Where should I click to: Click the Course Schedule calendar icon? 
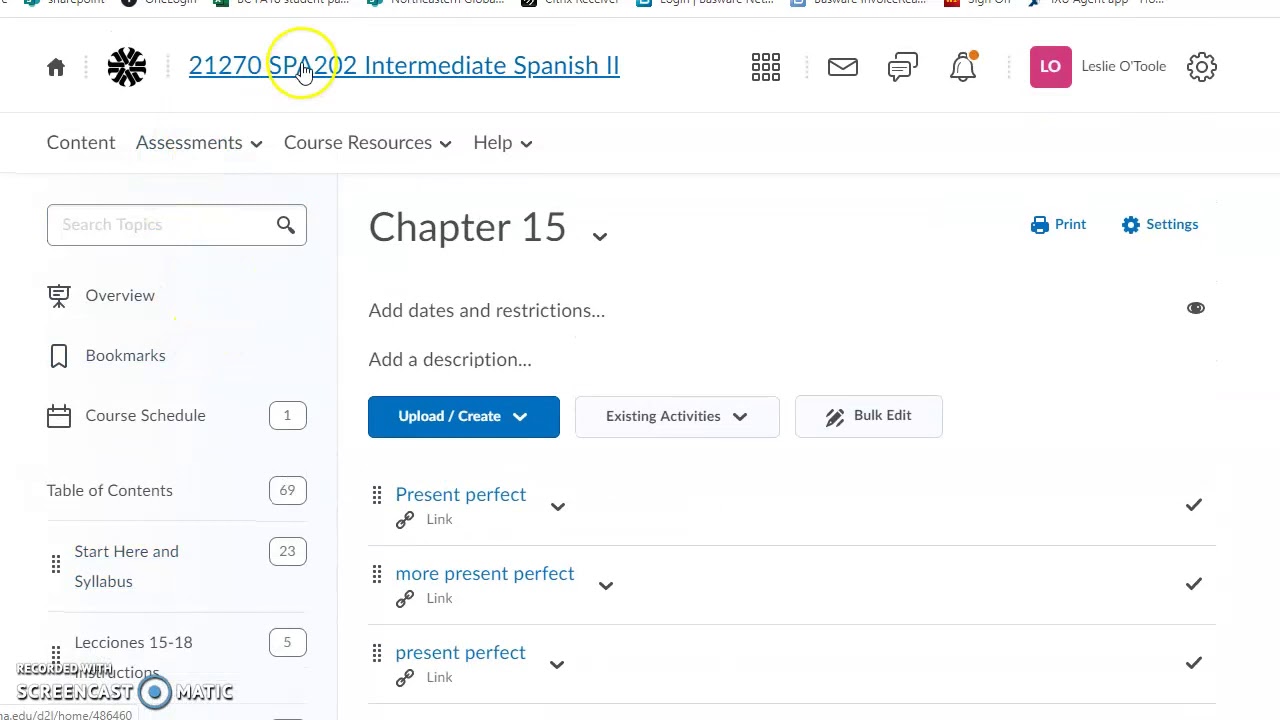tap(59, 416)
